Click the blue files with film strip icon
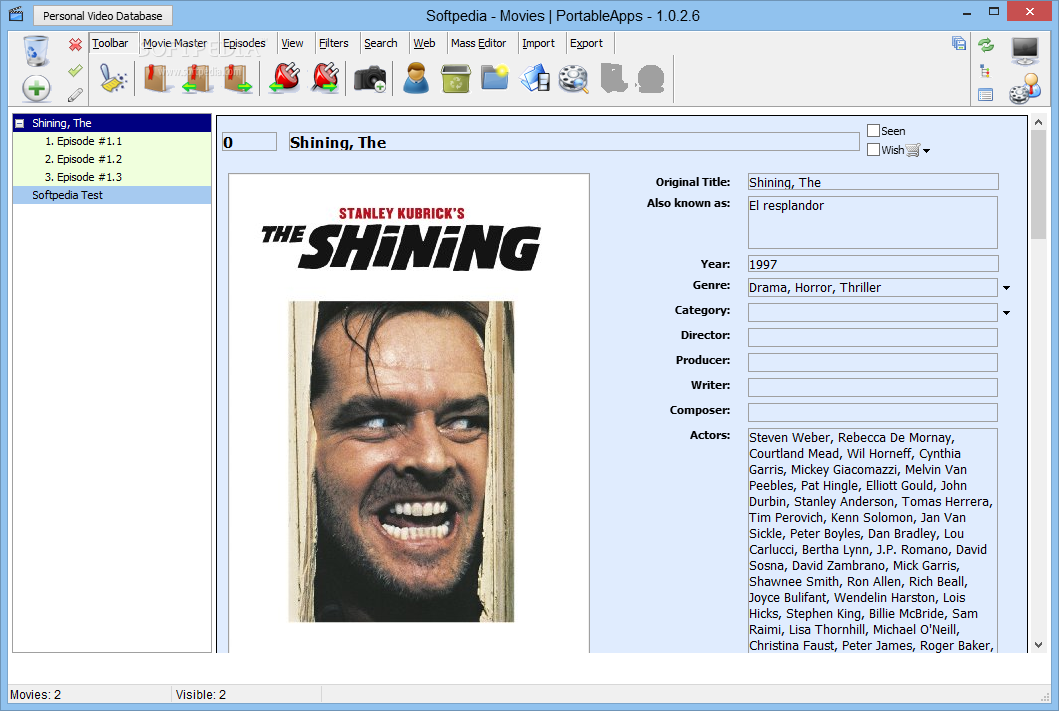This screenshot has height=711, width=1059. (535, 78)
